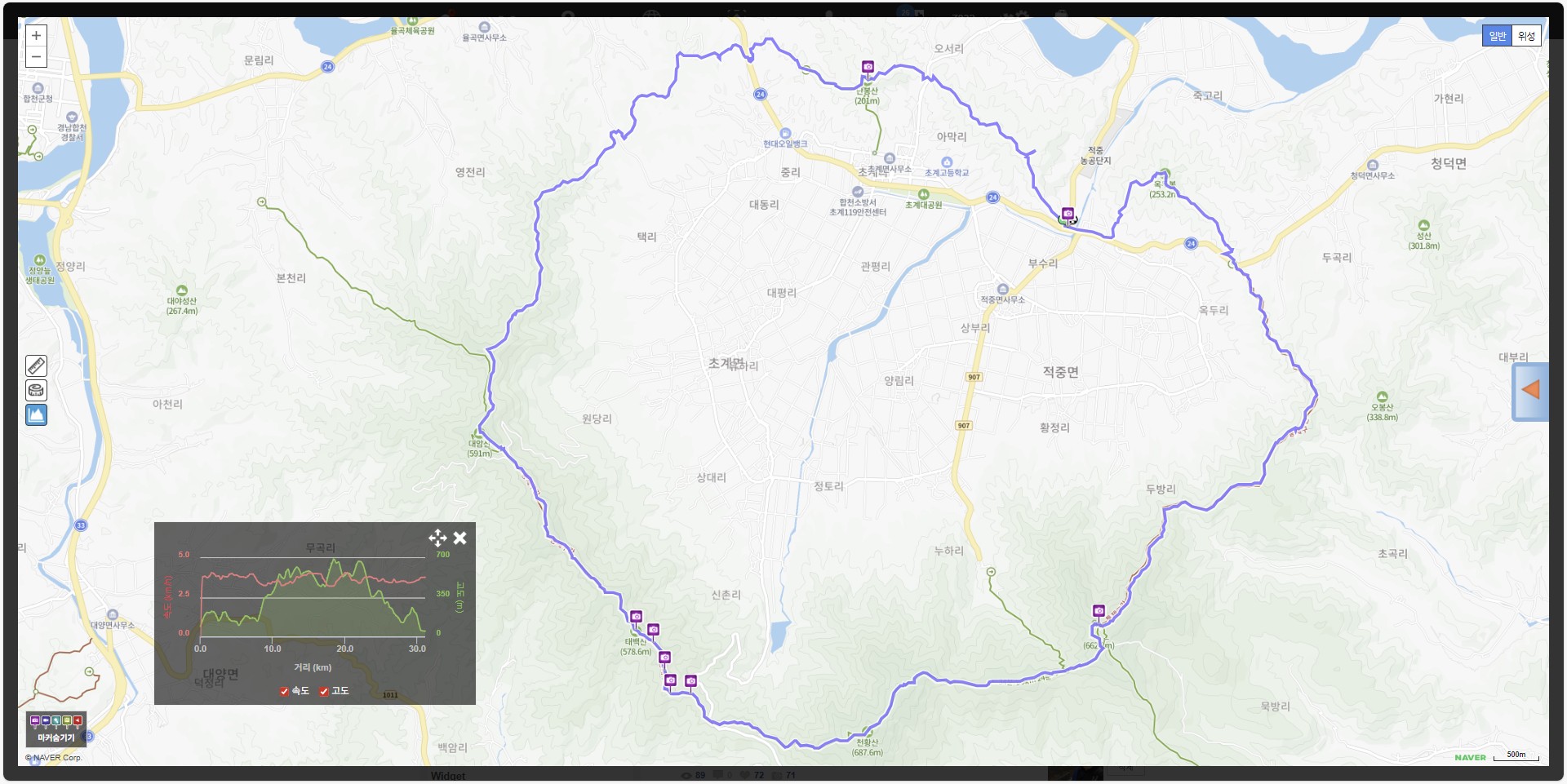Click the 율곡면사무소 office icon
The height and width of the screenshot is (784, 1567).
point(484,27)
